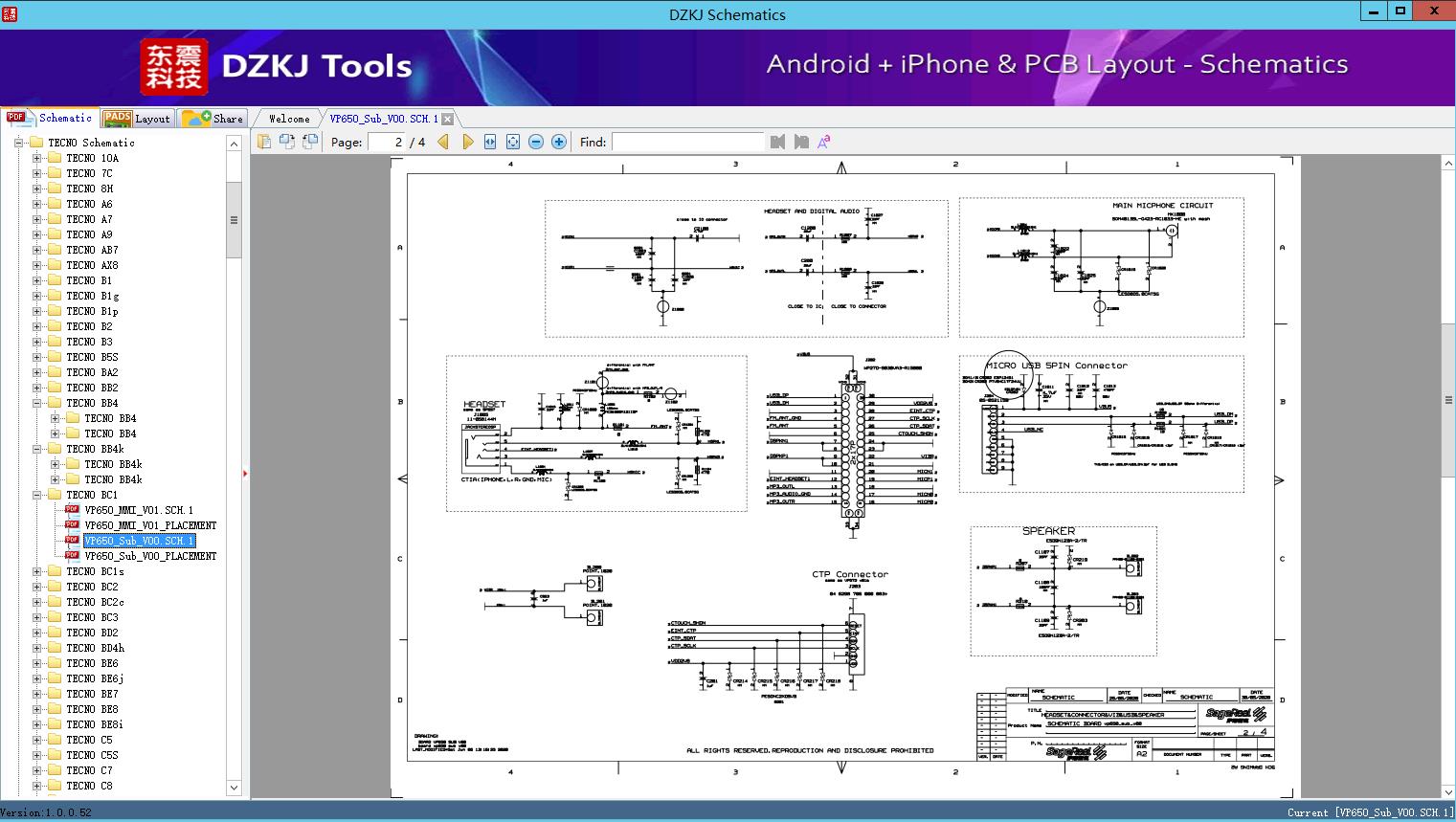Click the fit page icon
This screenshot has width=1456, height=822.
click(513, 142)
